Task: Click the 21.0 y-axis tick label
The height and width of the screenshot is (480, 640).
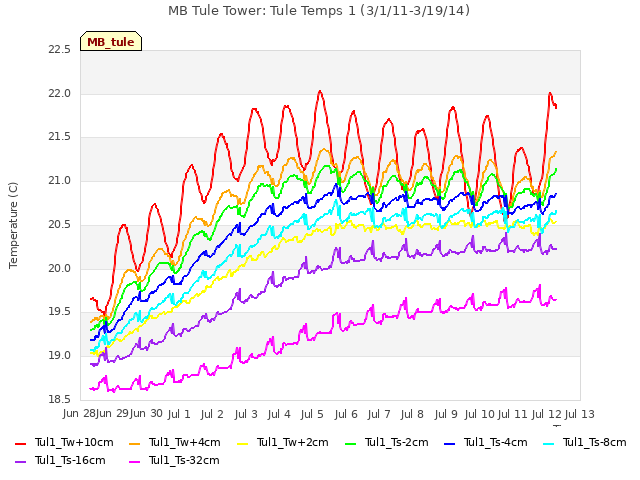Action: (59, 180)
